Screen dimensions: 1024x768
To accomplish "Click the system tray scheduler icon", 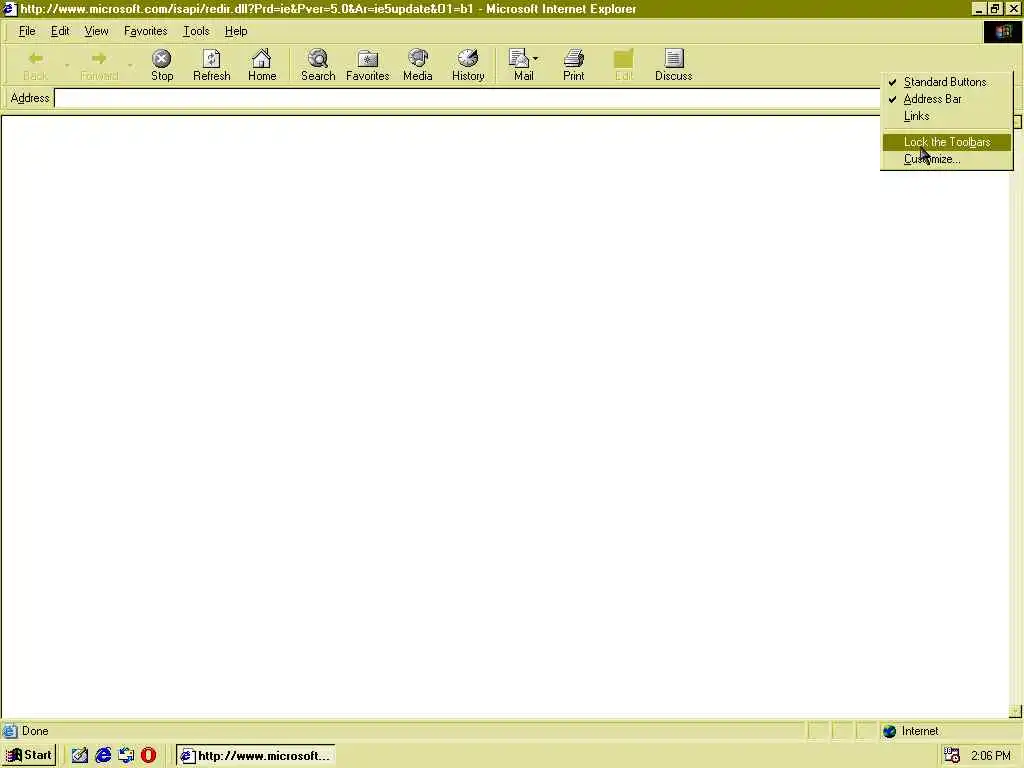I will 952,756.
